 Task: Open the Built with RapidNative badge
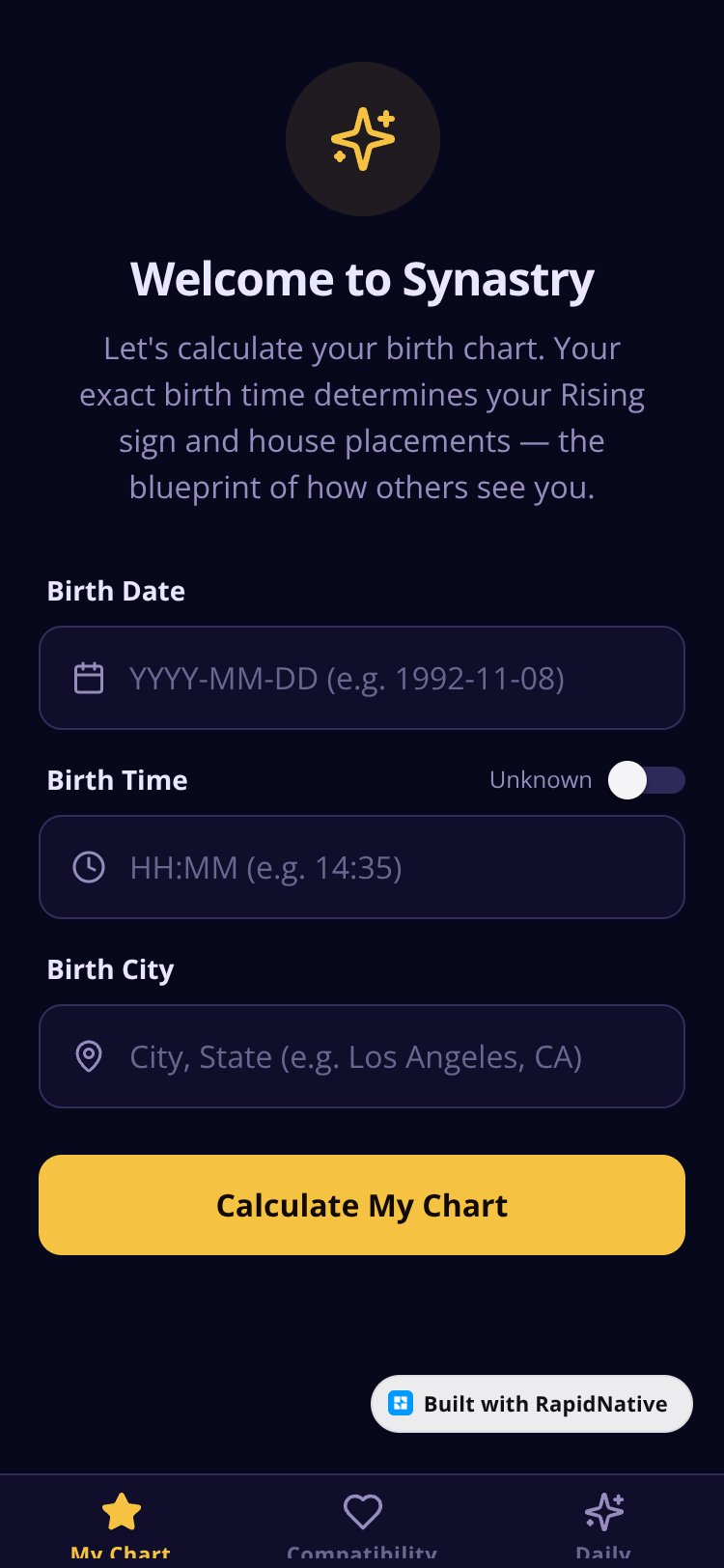532,1404
